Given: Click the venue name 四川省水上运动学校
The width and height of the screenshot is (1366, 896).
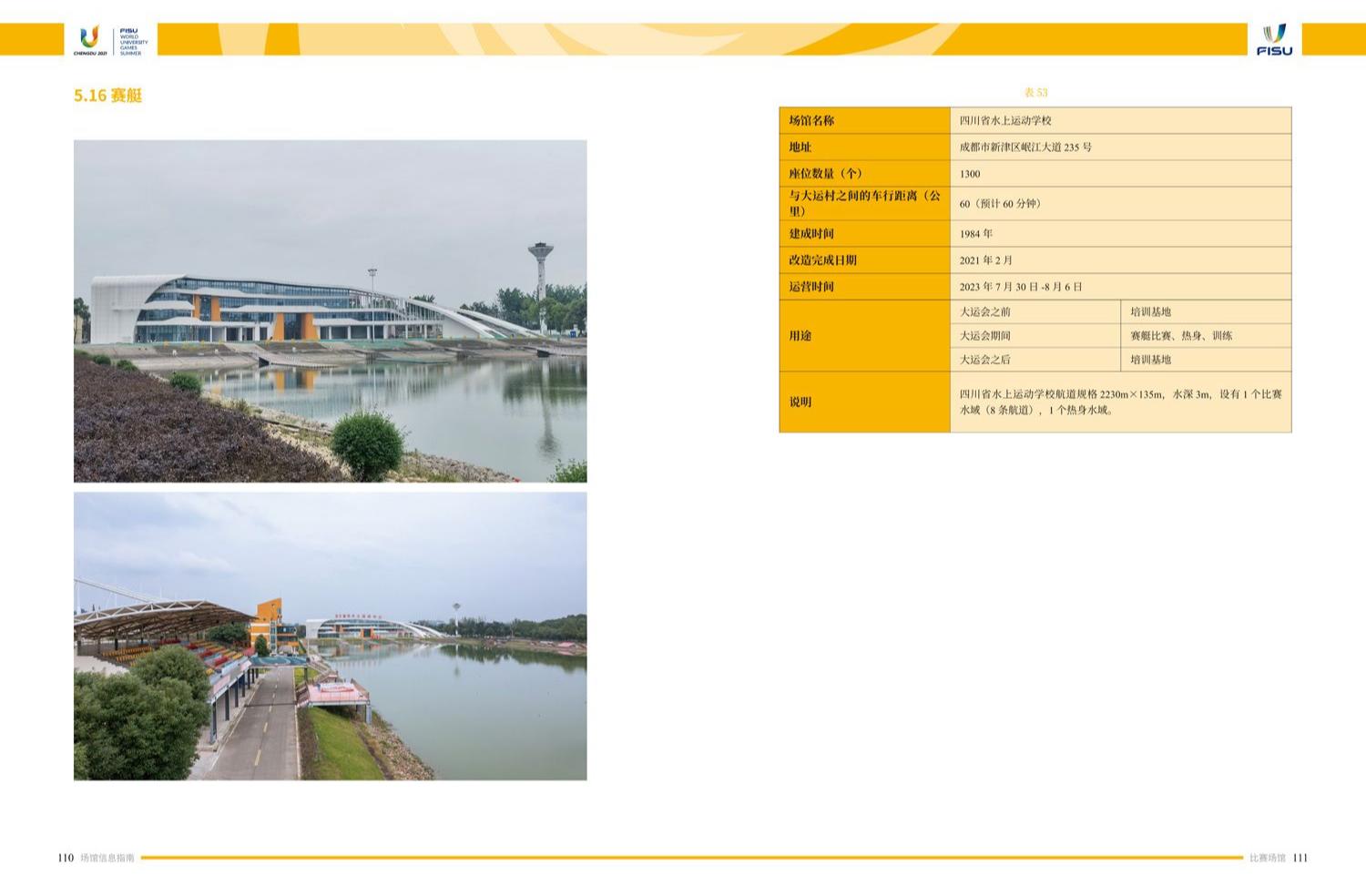Looking at the screenshot, I should [1005, 120].
